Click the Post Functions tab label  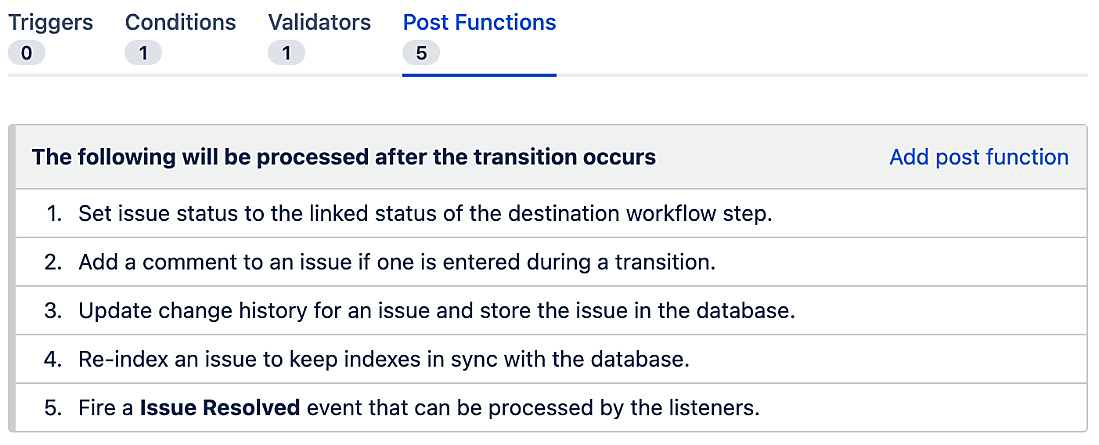[479, 22]
